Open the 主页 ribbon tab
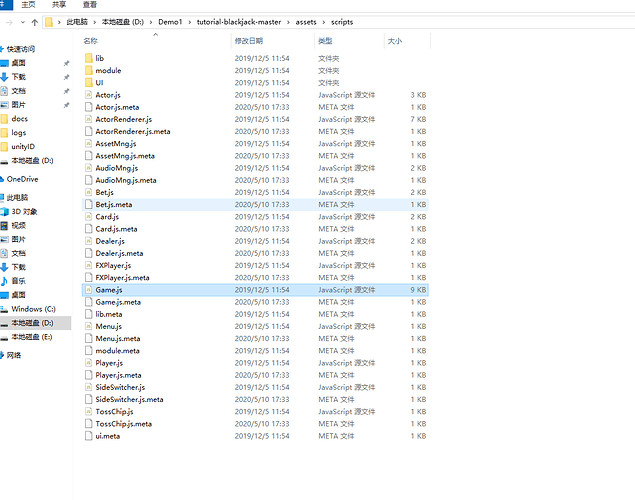The width and height of the screenshot is (635, 500). click(28, 5)
